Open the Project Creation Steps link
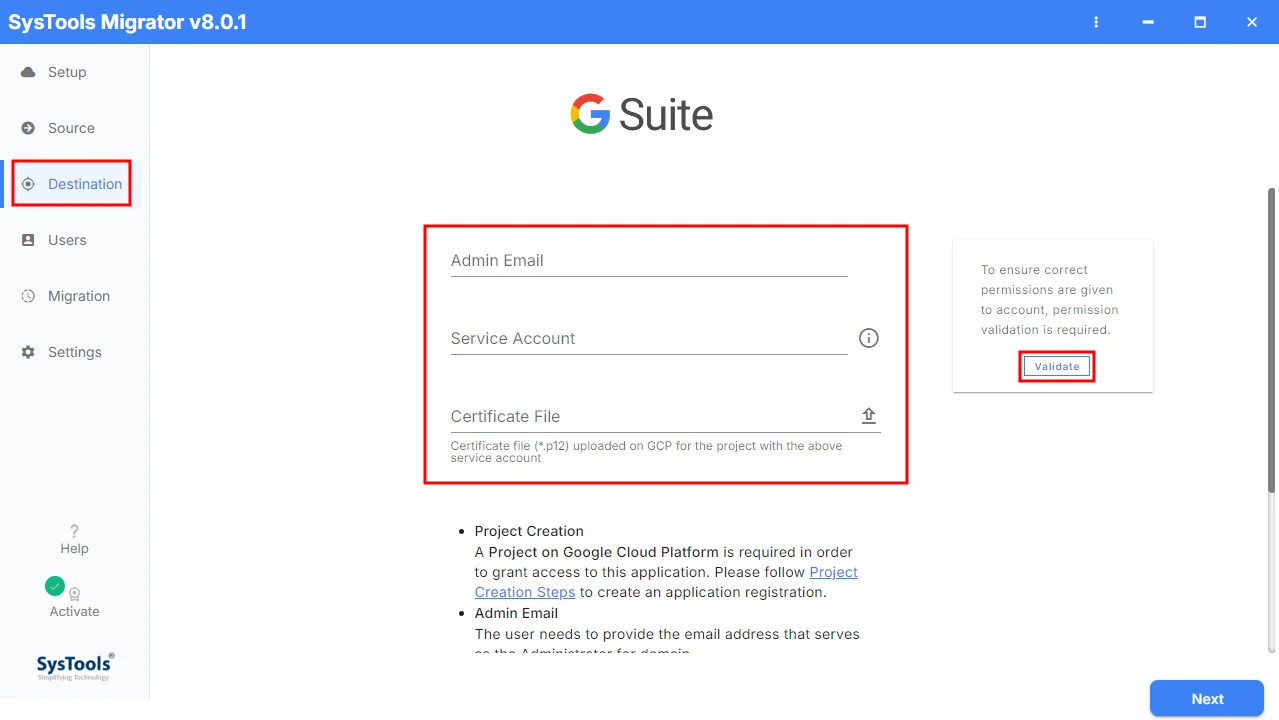 (x=666, y=582)
